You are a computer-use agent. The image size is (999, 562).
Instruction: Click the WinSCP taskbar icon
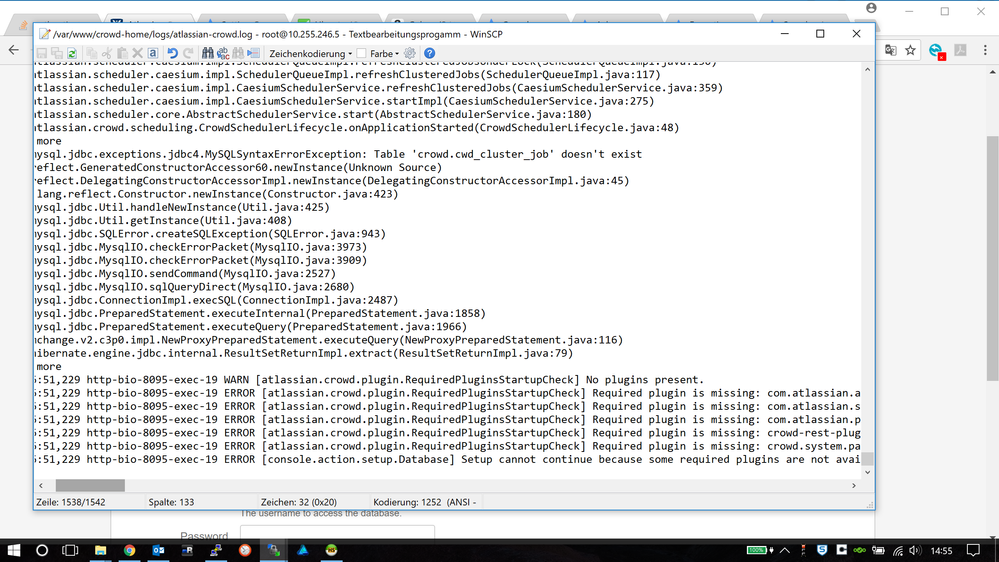pos(274,550)
